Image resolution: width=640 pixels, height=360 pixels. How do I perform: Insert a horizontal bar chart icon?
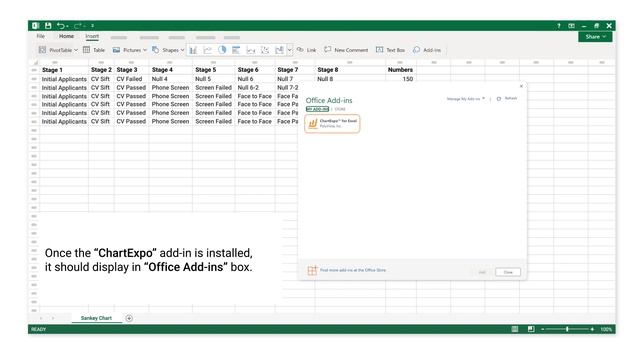tap(236, 50)
